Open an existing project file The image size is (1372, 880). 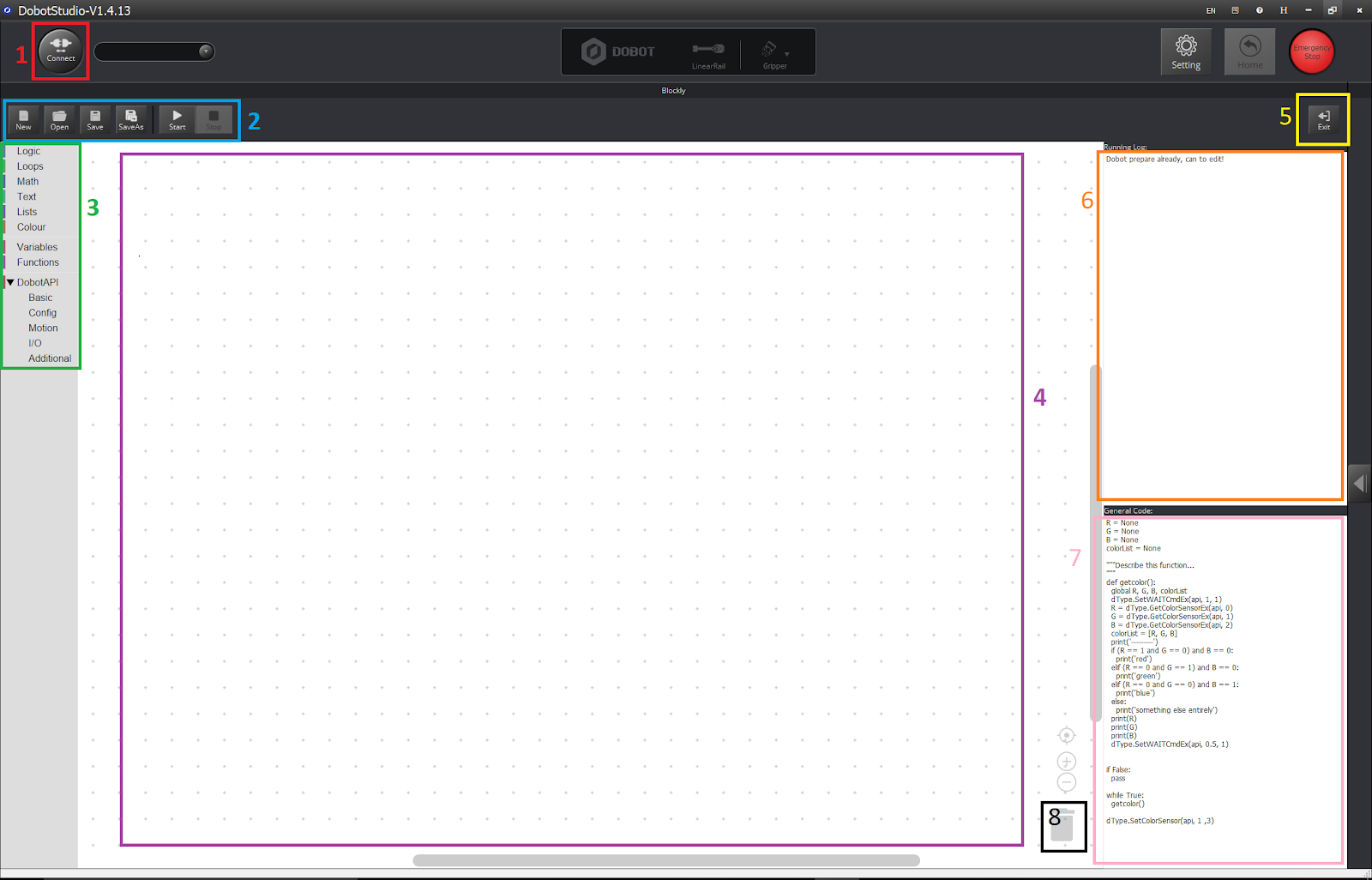point(59,119)
